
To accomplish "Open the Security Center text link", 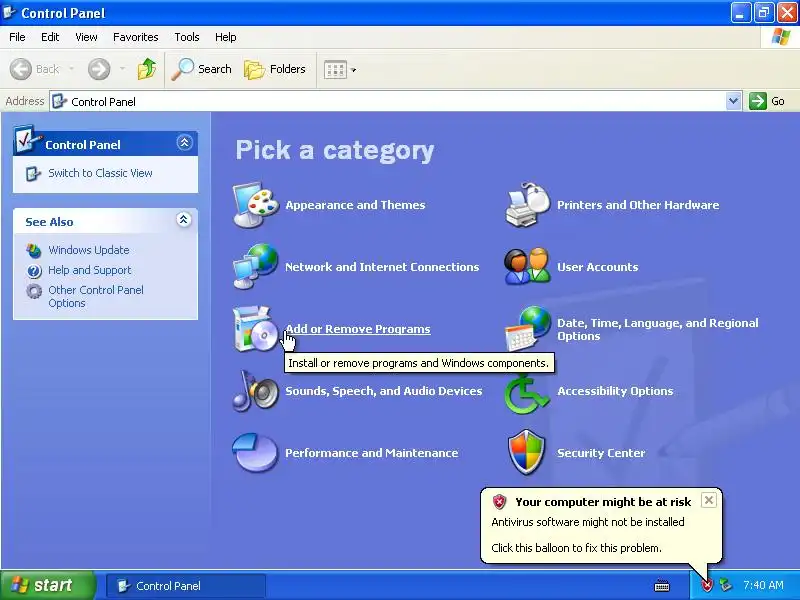I will (601, 453).
